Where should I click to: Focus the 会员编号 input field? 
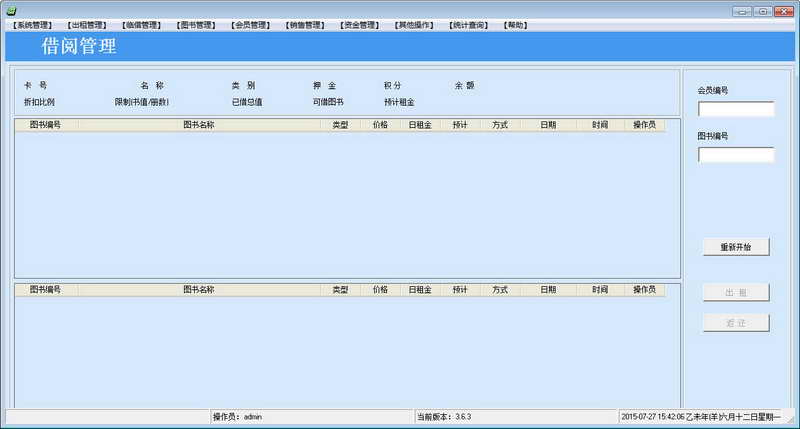pyautogui.click(x=735, y=109)
